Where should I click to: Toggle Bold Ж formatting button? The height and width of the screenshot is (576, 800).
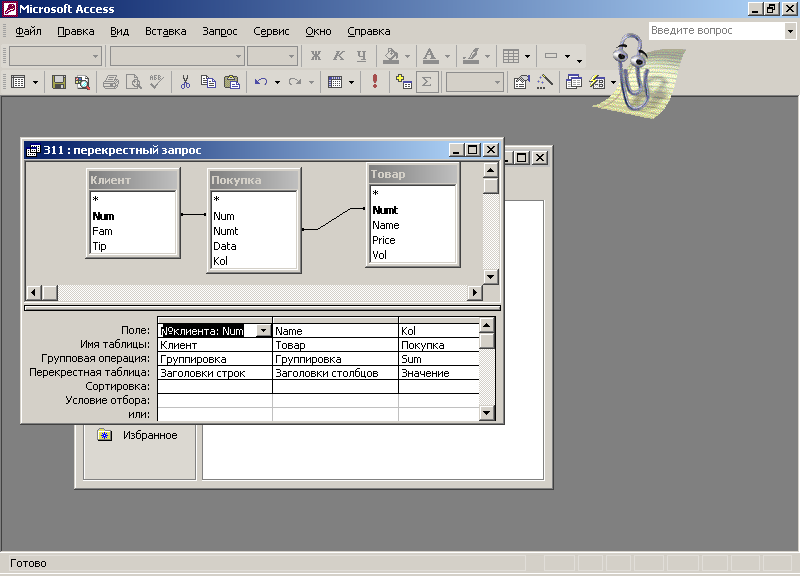pyautogui.click(x=316, y=56)
